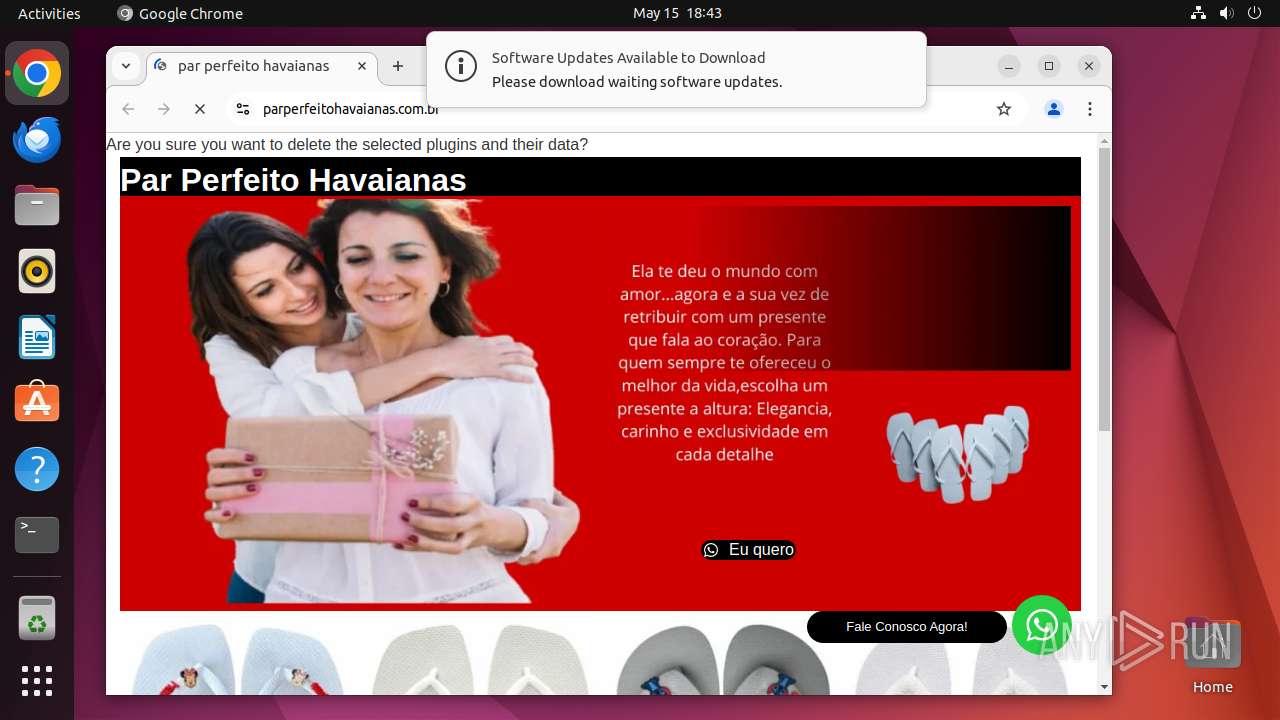
Task: Open the volume icon in system tray
Action: [x=1227, y=13]
